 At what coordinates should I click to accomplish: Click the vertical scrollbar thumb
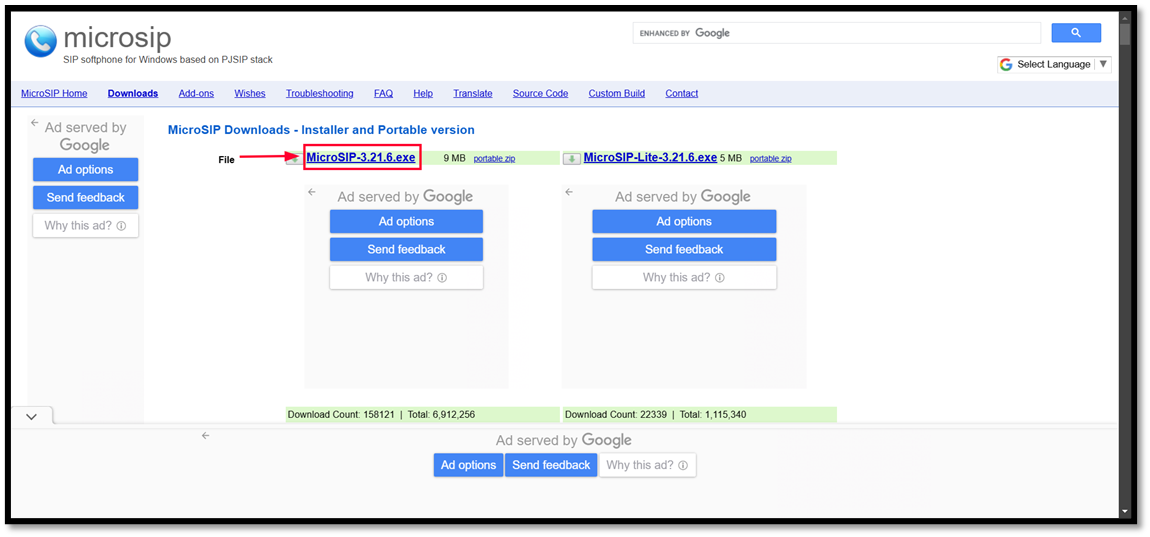coord(1124,33)
